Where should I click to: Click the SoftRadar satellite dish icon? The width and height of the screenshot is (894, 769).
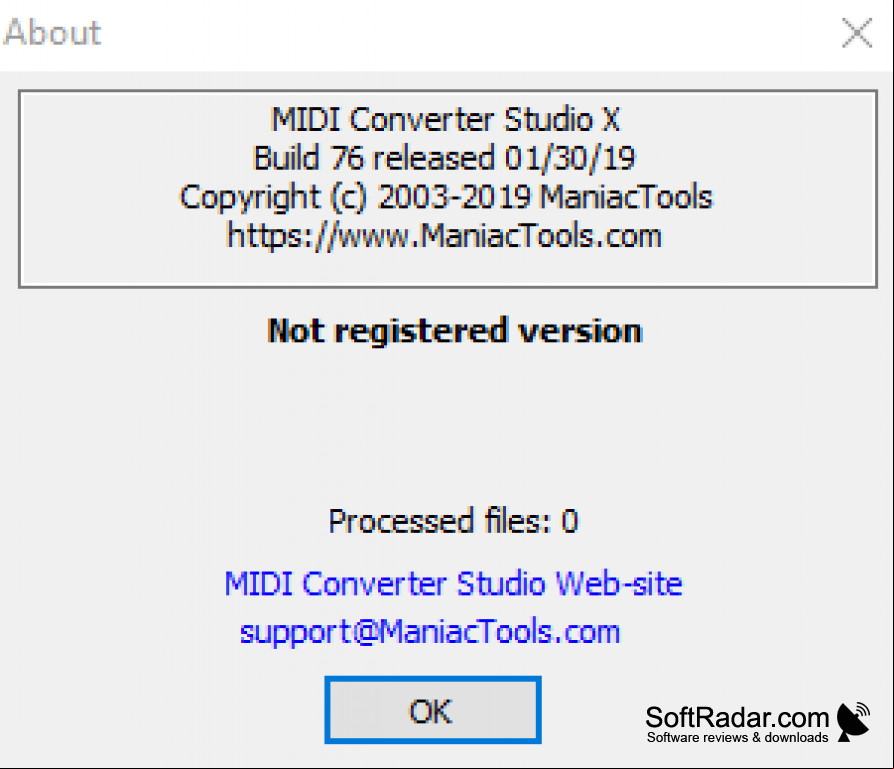point(854,722)
